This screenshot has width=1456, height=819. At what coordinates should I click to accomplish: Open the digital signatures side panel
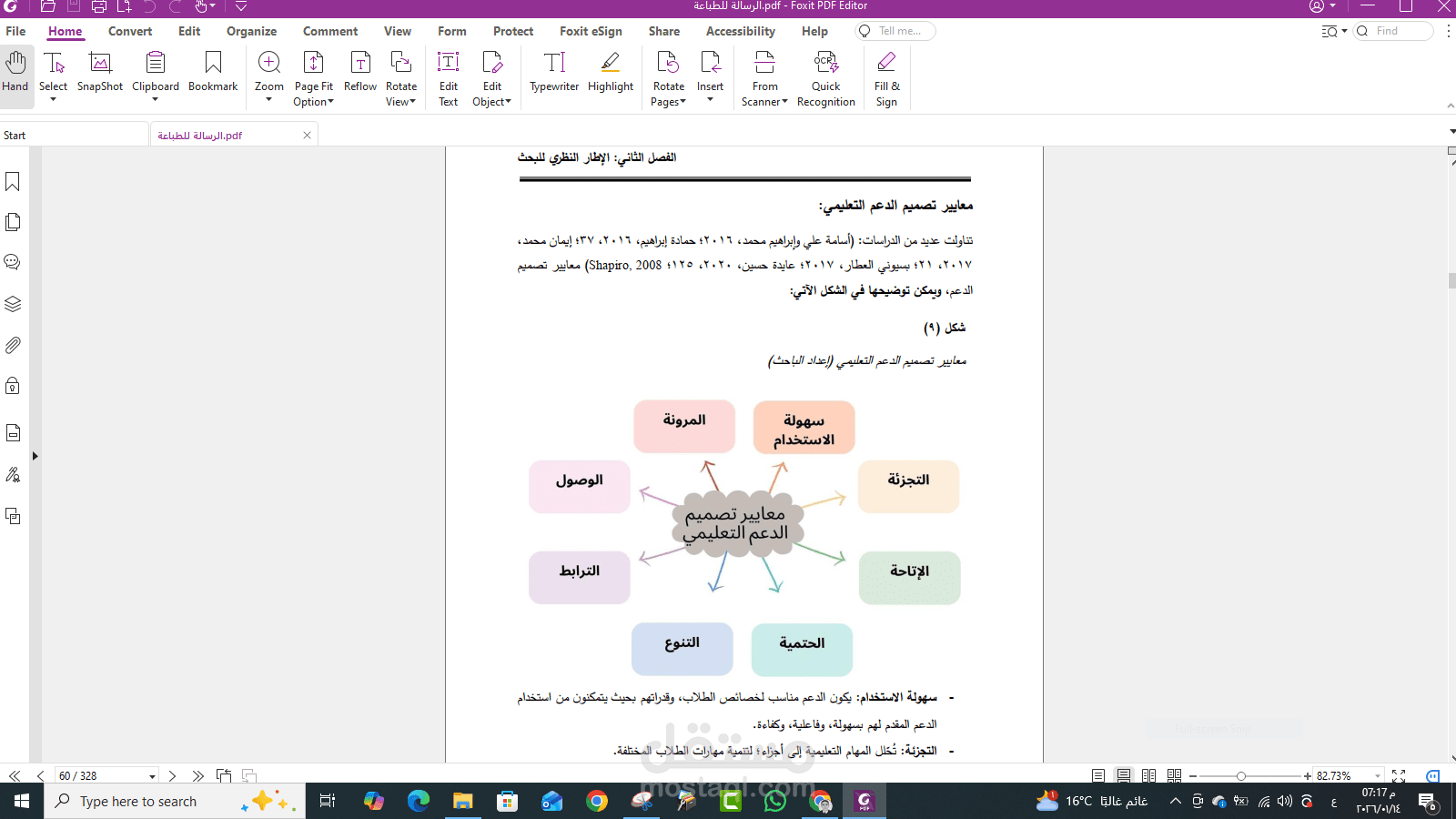13,474
